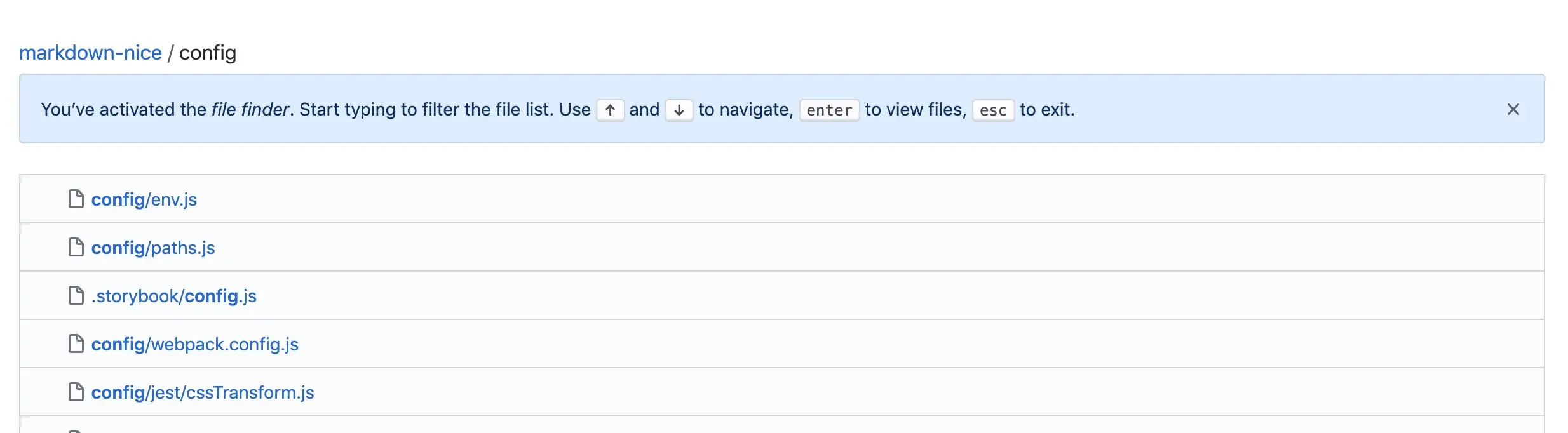Image resolution: width=1568 pixels, height=433 pixels.
Task: Click the italic 'file finder' text
Action: coord(250,109)
